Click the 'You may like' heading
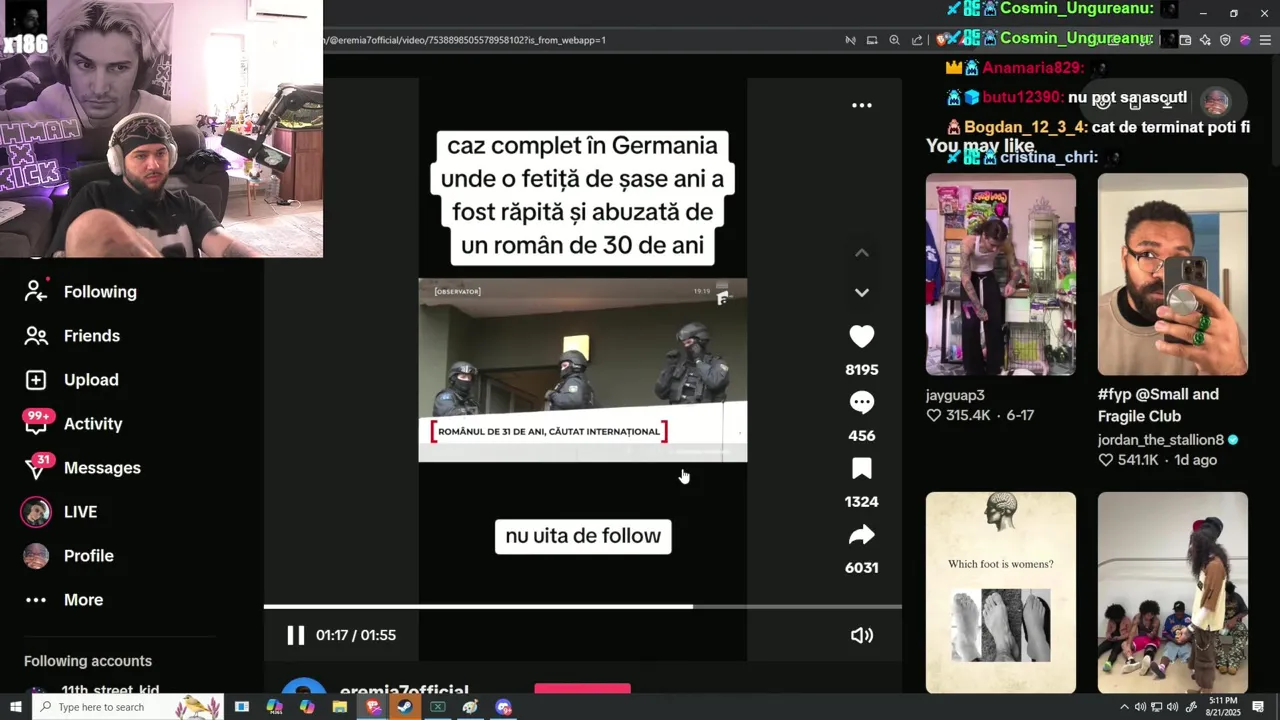 tap(980, 146)
